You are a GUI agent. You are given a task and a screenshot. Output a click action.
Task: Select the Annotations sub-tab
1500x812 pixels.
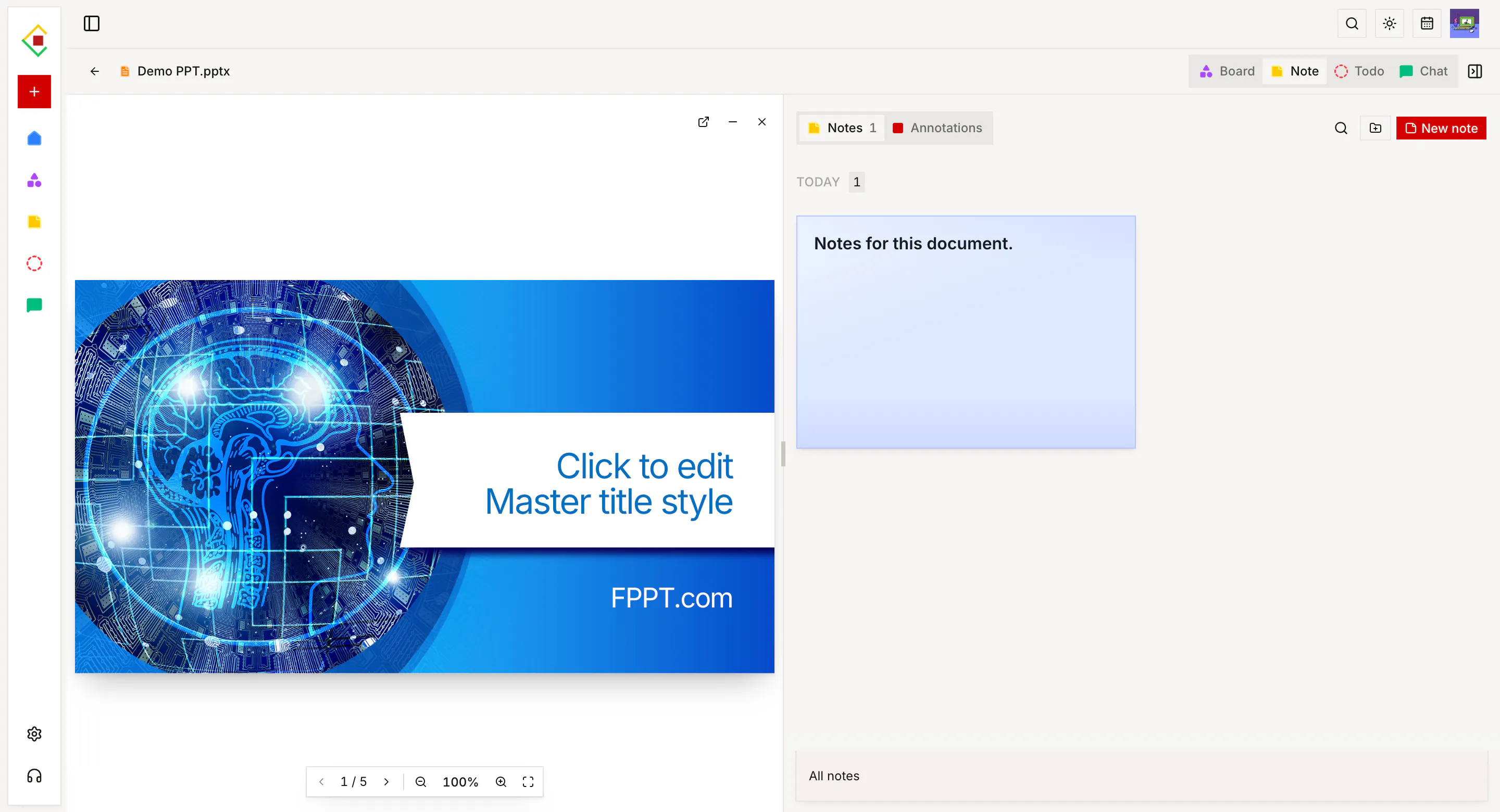(938, 128)
